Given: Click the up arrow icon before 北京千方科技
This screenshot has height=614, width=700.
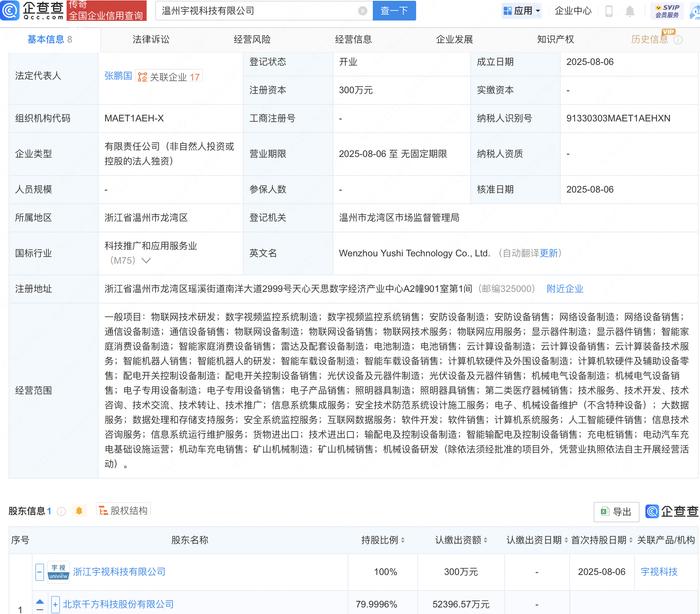Looking at the screenshot, I should 40,602.
